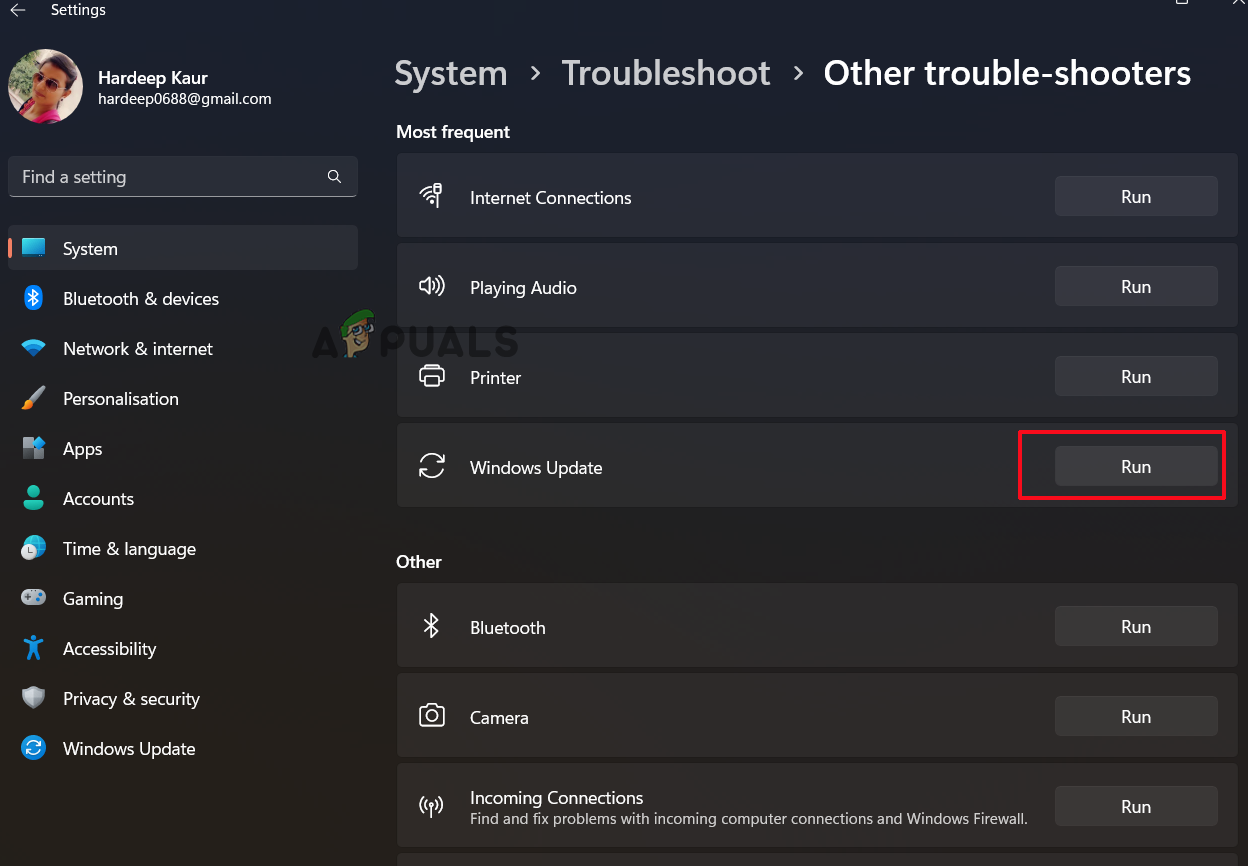The height and width of the screenshot is (866, 1248).
Task: Click the search magnifier icon
Action: pyautogui.click(x=334, y=177)
